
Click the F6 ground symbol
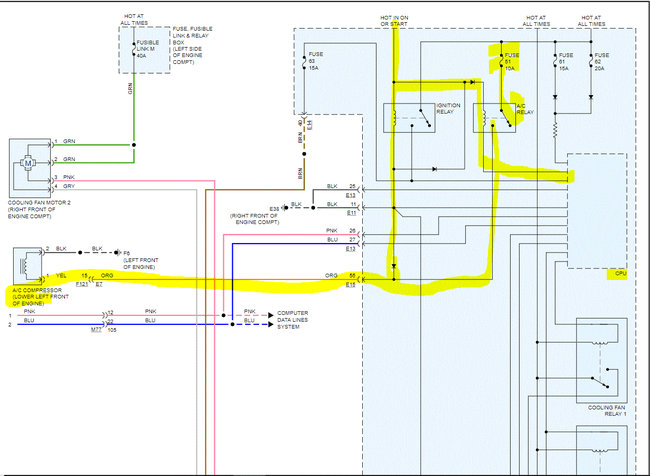[x=117, y=252]
